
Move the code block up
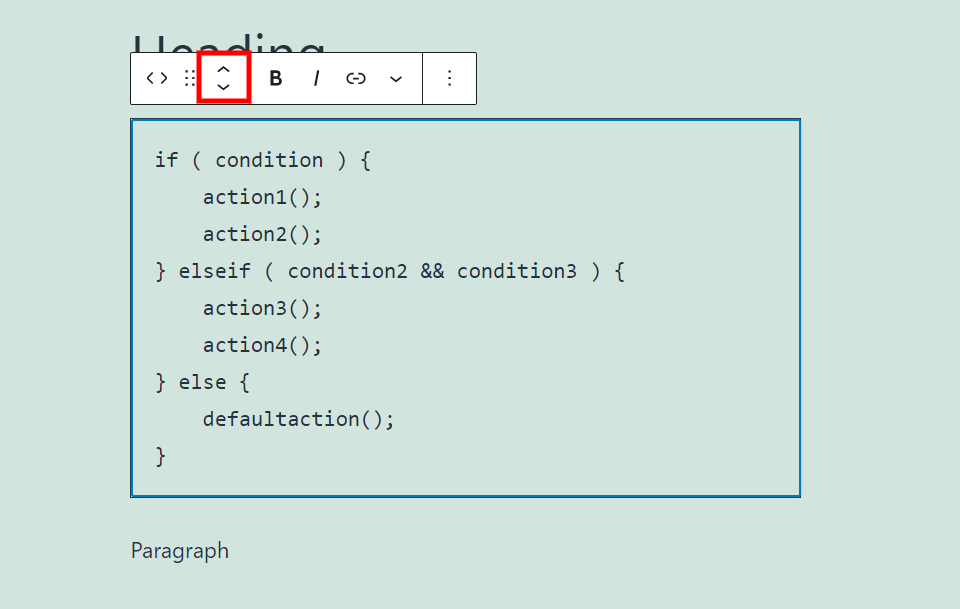tap(224, 68)
